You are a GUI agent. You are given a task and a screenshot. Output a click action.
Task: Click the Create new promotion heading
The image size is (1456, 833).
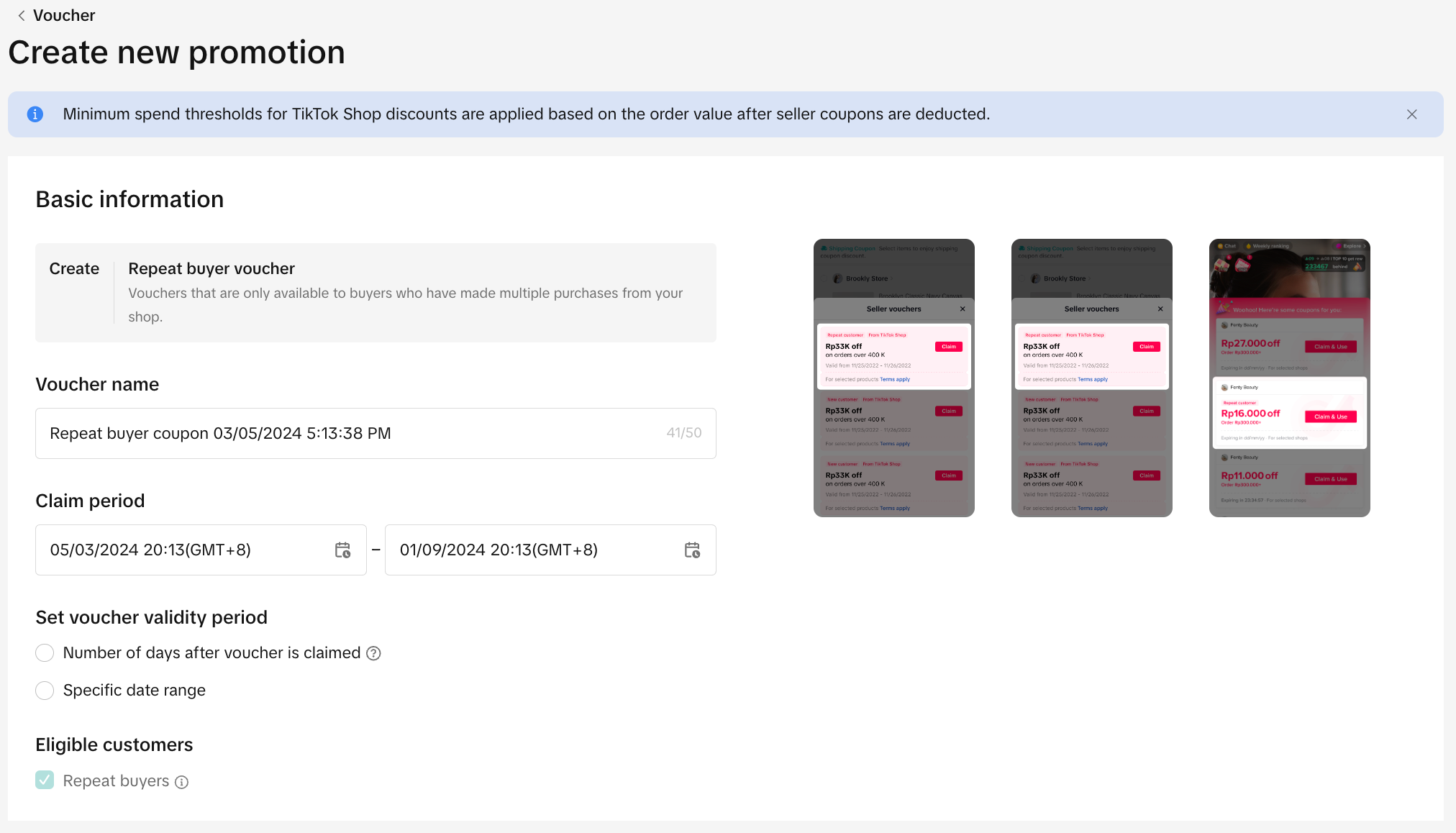coord(176,53)
